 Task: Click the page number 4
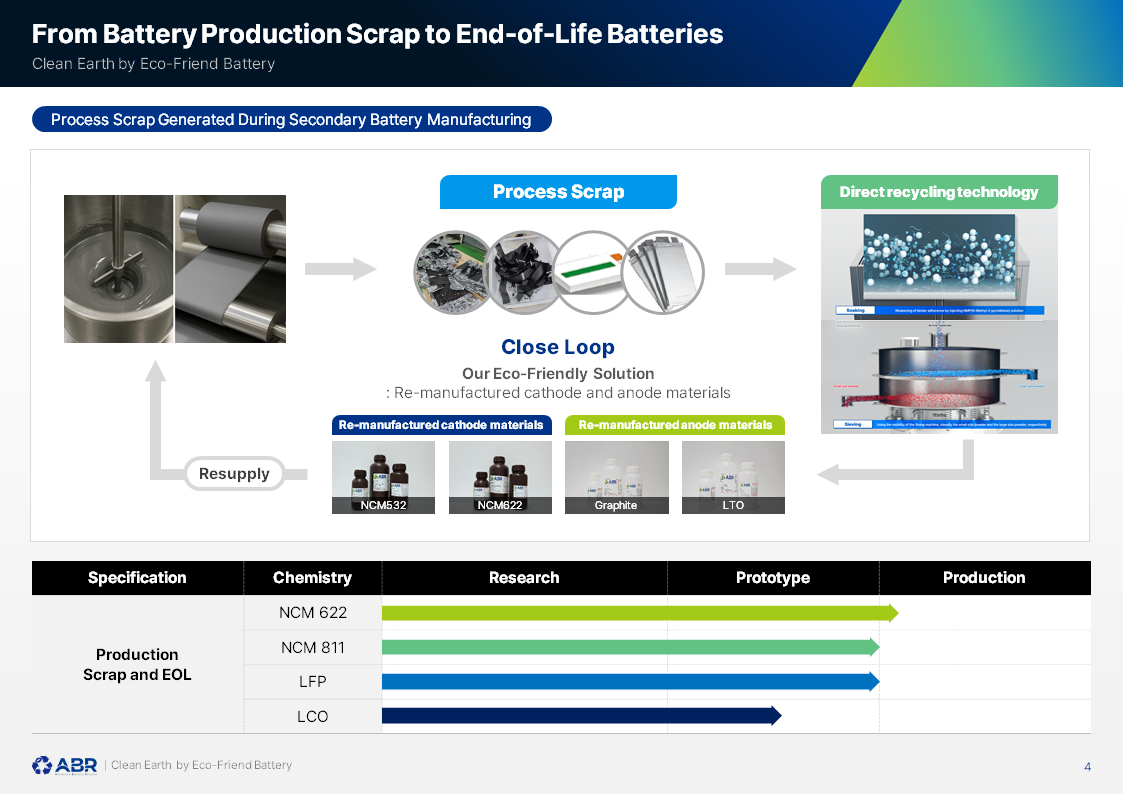pyautogui.click(x=1087, y=767)
